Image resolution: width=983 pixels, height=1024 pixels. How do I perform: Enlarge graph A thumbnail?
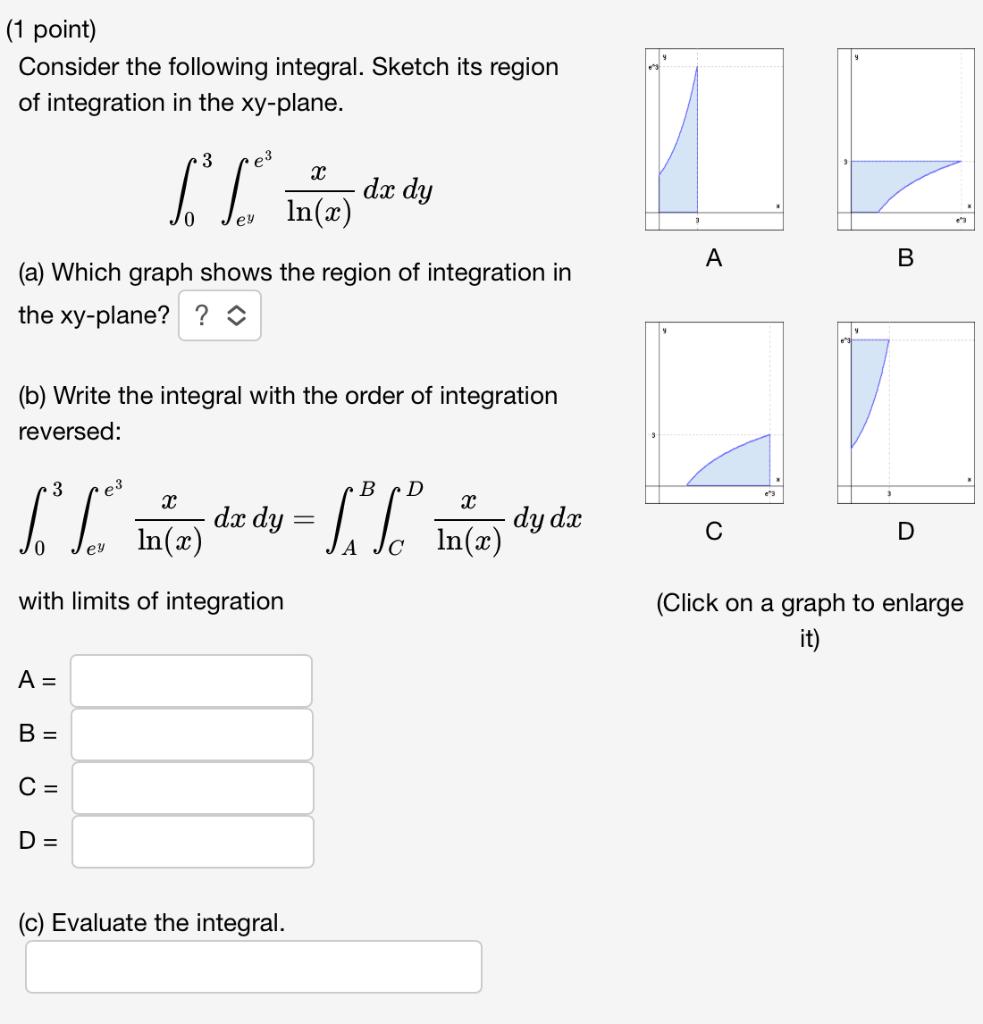tap(713, 135)
